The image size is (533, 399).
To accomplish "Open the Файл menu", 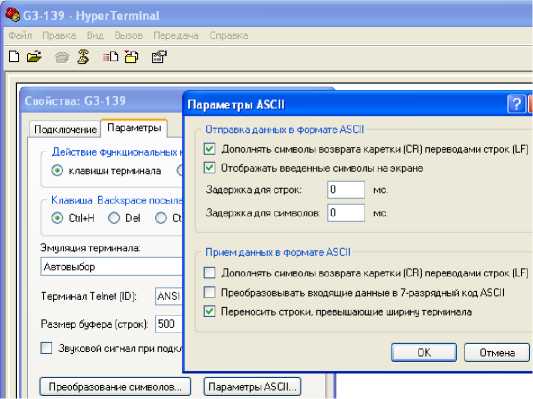I will [x=20, y=35].
